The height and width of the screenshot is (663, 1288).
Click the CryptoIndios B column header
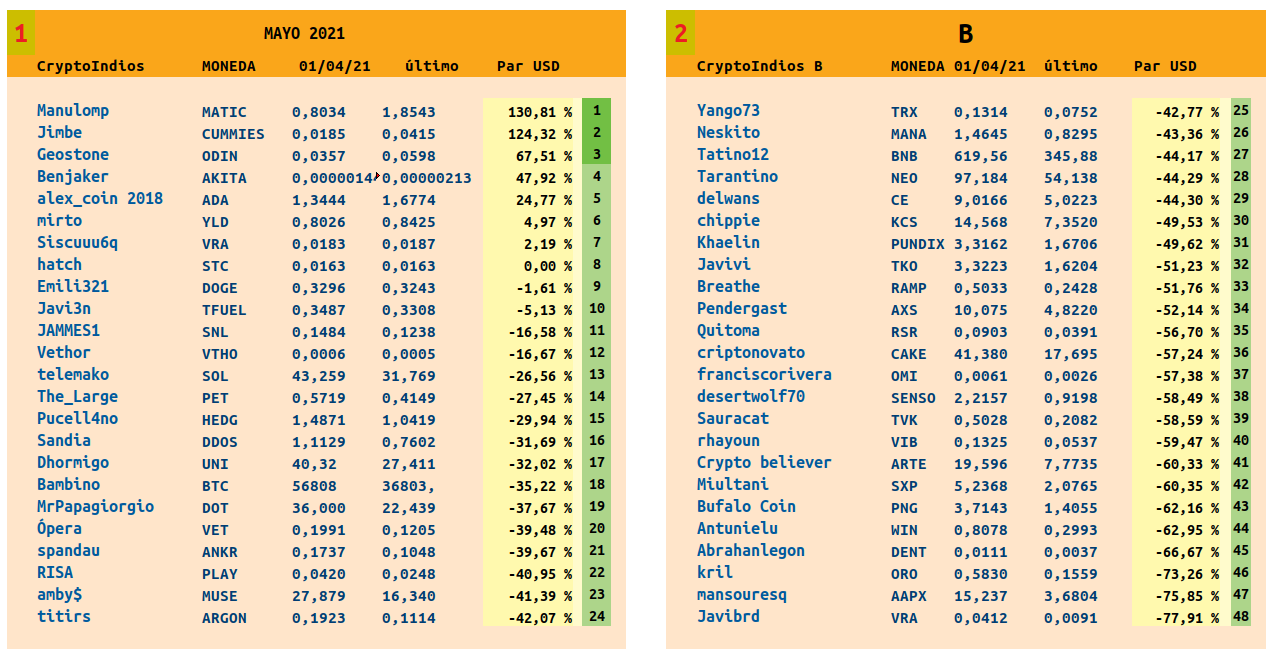(759, 66)
